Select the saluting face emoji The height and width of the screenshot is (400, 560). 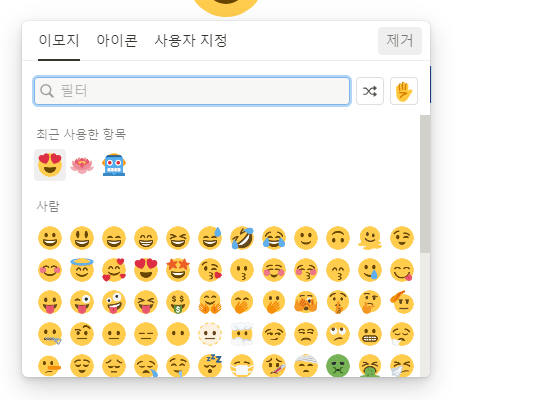tap(402, 302)
